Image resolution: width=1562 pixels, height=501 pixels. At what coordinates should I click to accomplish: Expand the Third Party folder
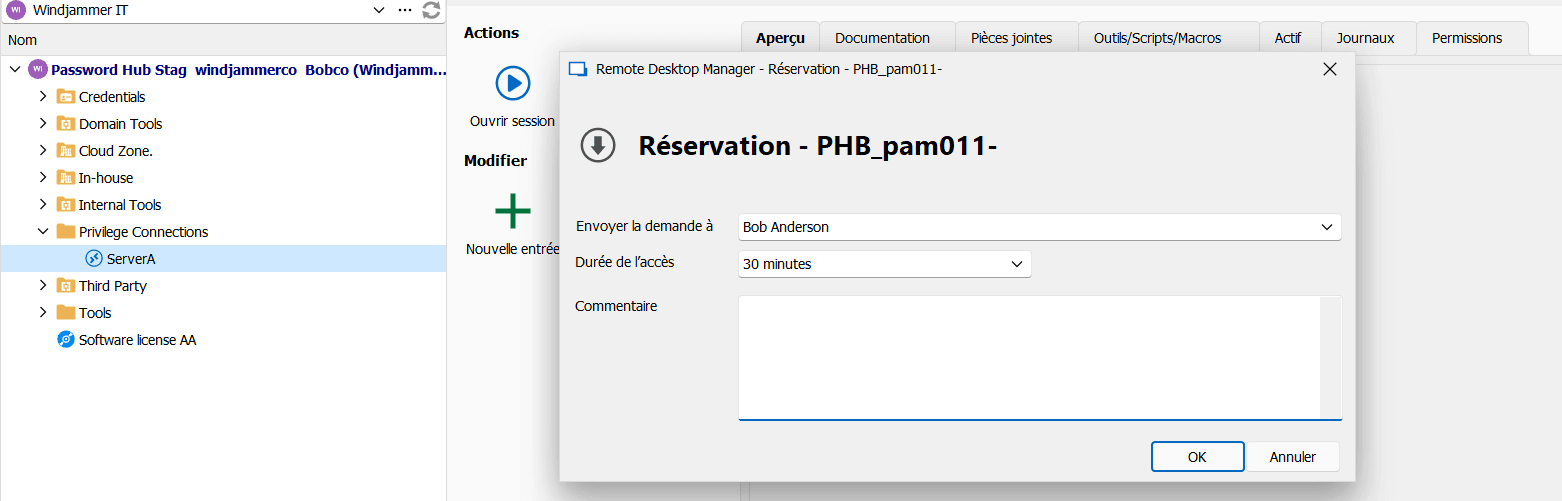click(x=42, y=286)
